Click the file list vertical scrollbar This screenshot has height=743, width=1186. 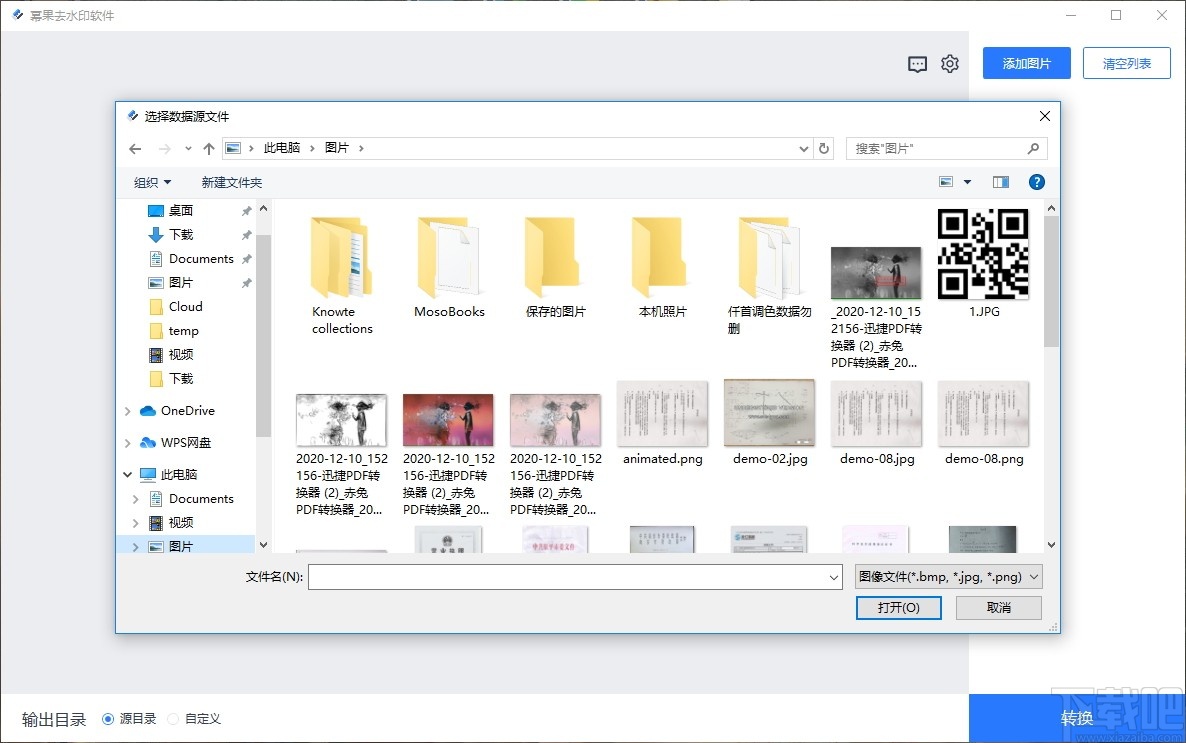[x=1051, y=281]
